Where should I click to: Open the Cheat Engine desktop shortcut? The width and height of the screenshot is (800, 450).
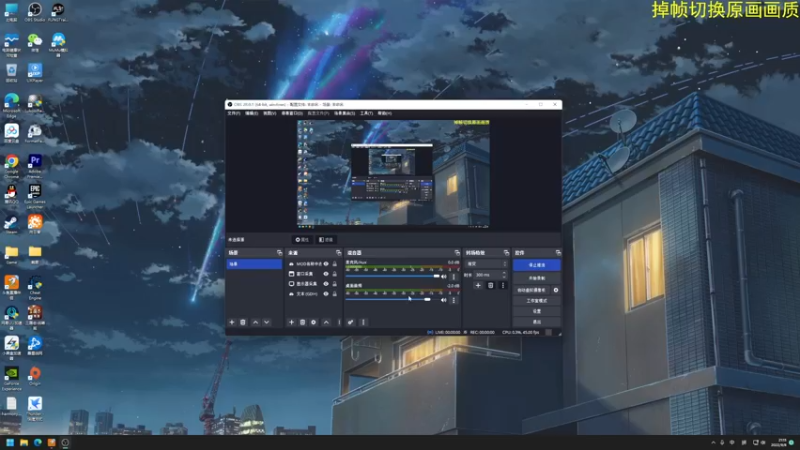click(35, 288)
